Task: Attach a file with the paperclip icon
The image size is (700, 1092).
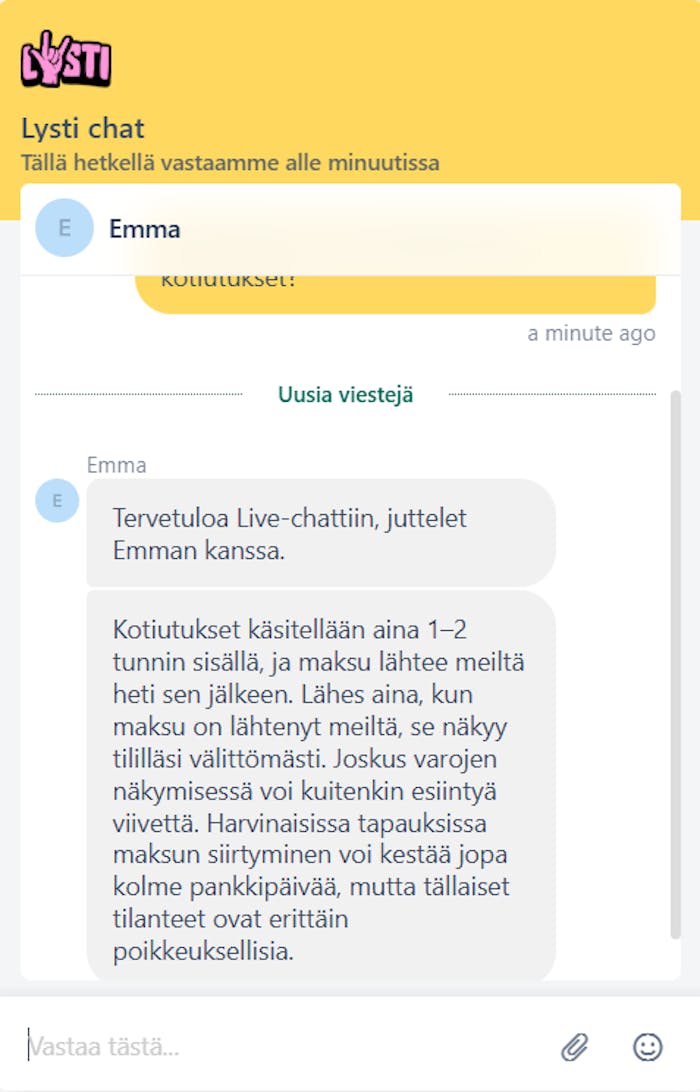Action: 574,1047
